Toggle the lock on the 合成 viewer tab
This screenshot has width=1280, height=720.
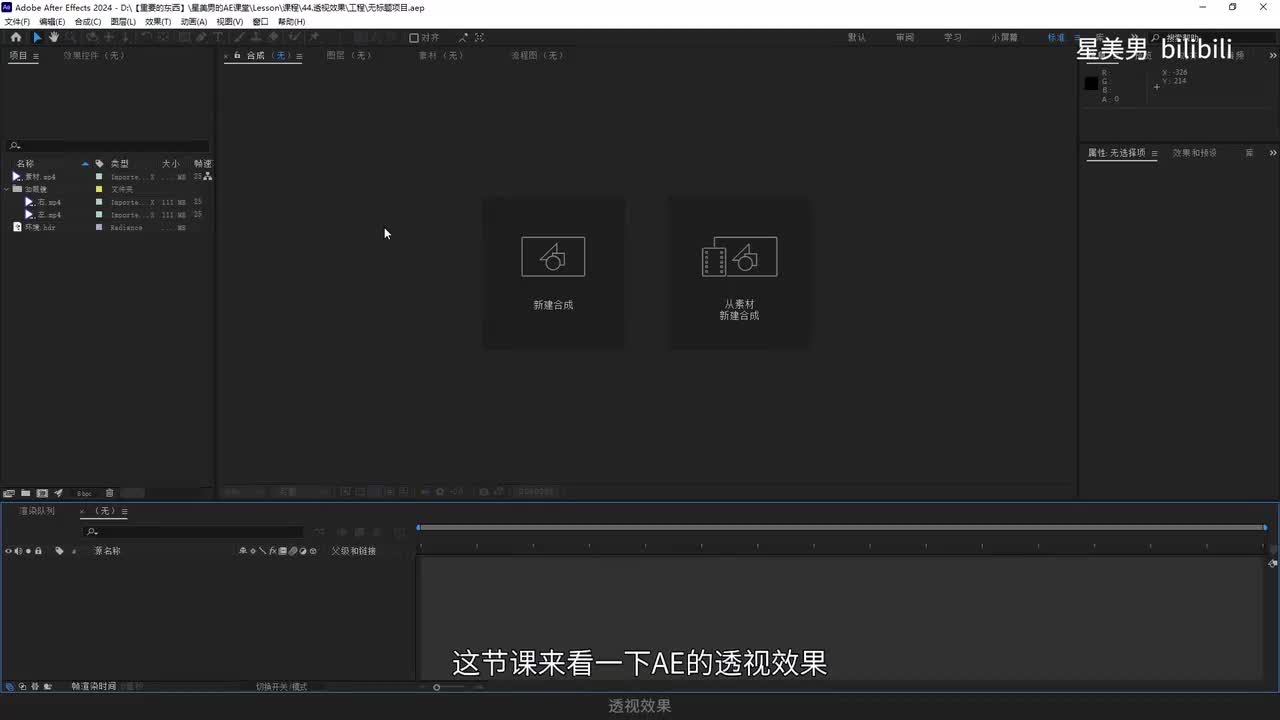click(x=238, y=56)
